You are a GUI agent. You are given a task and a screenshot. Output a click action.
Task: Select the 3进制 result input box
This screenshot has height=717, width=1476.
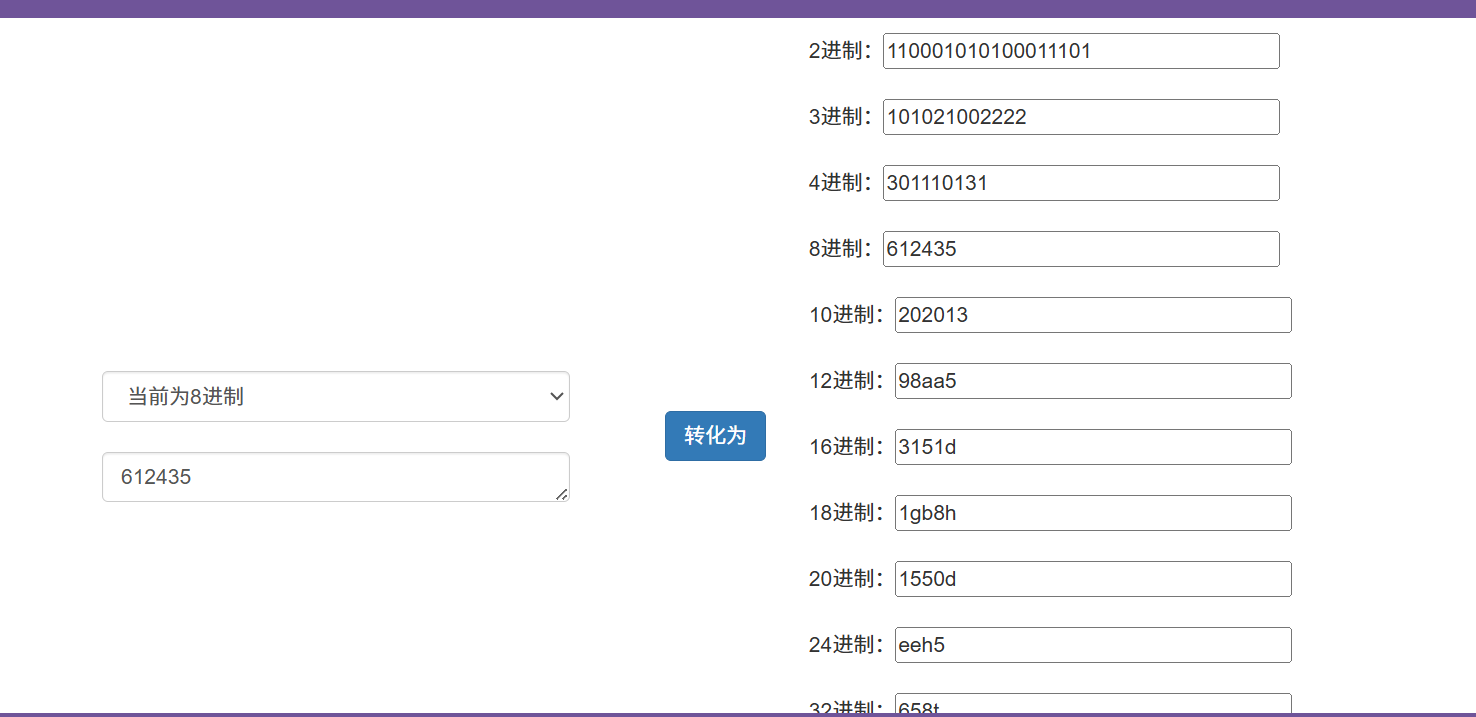pyautogui.click(x=1080, y=117)
